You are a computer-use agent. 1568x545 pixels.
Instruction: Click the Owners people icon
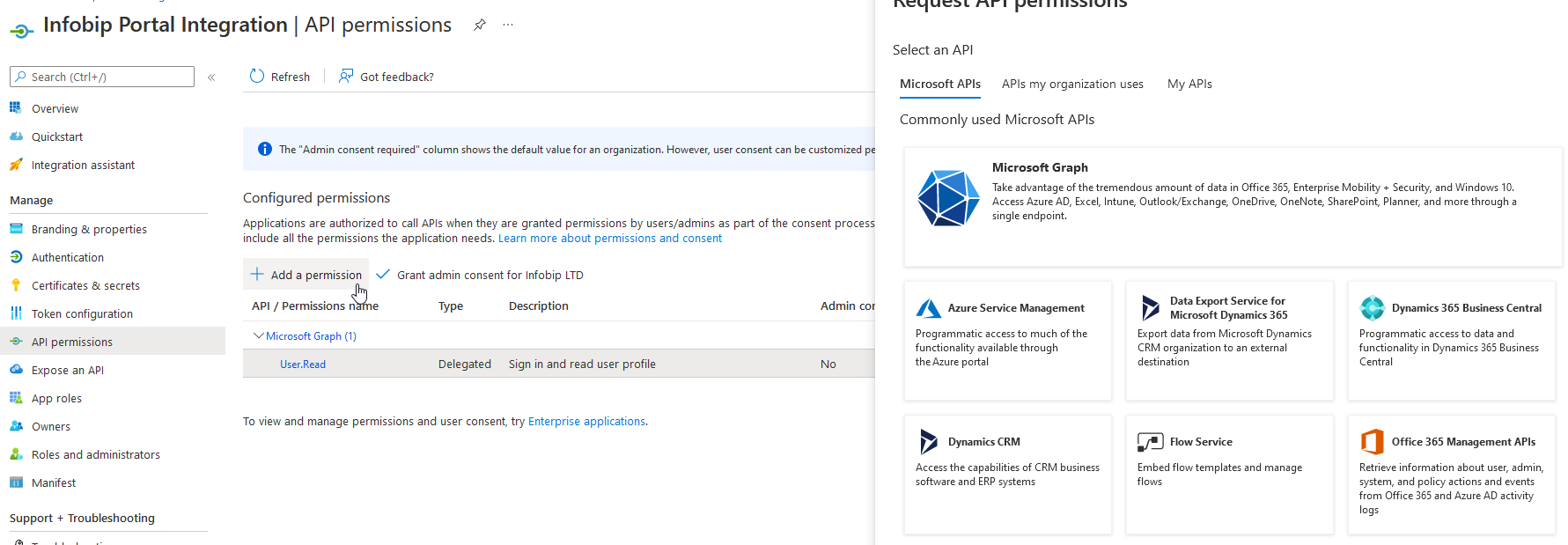pyautogui.click(x=16, y=426)
